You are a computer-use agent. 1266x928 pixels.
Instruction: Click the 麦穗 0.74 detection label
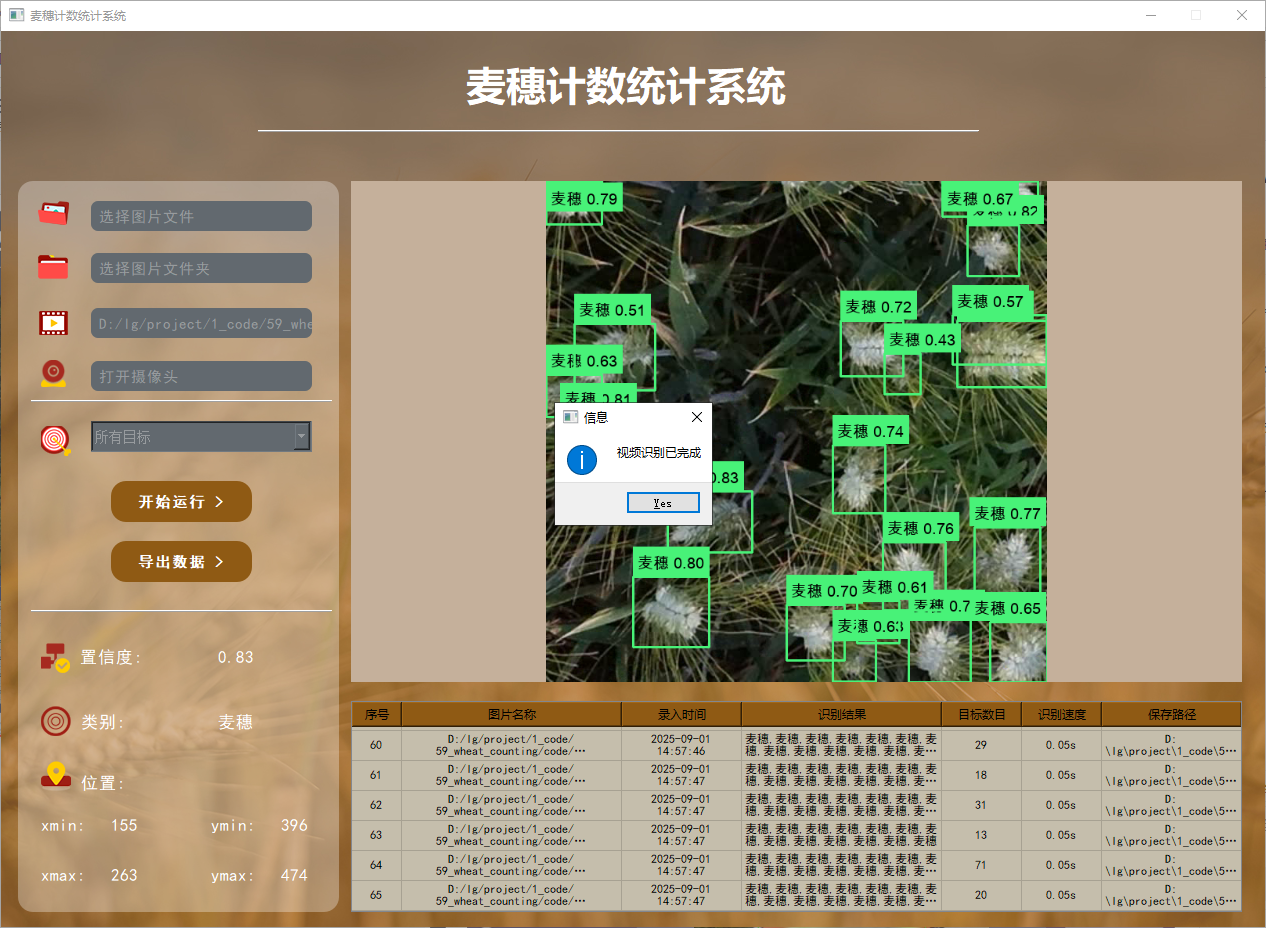871,431
